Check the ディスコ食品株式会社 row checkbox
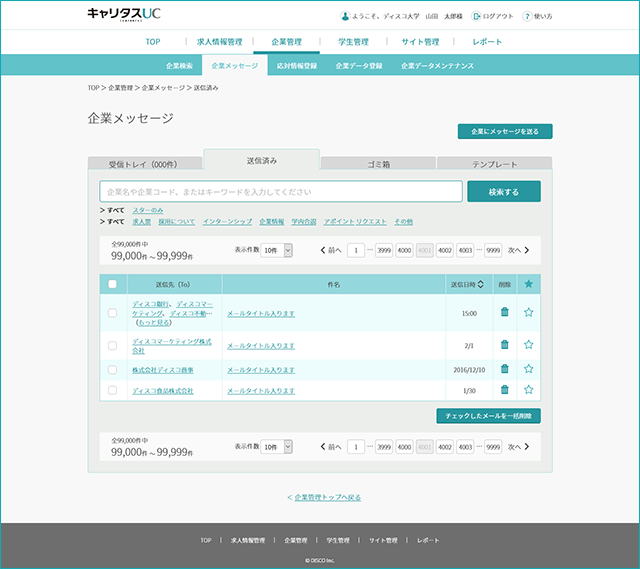The width and height of the screenshot is (640, 569). pos(112,390)
